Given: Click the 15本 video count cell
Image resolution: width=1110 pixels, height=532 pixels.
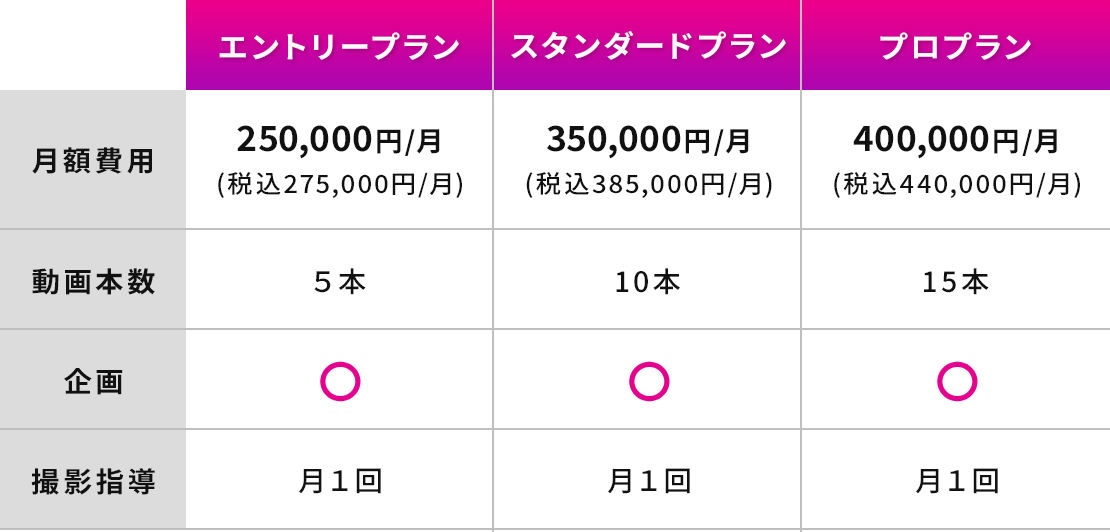Looking at the screenshot, I should (x=956, y=283).
